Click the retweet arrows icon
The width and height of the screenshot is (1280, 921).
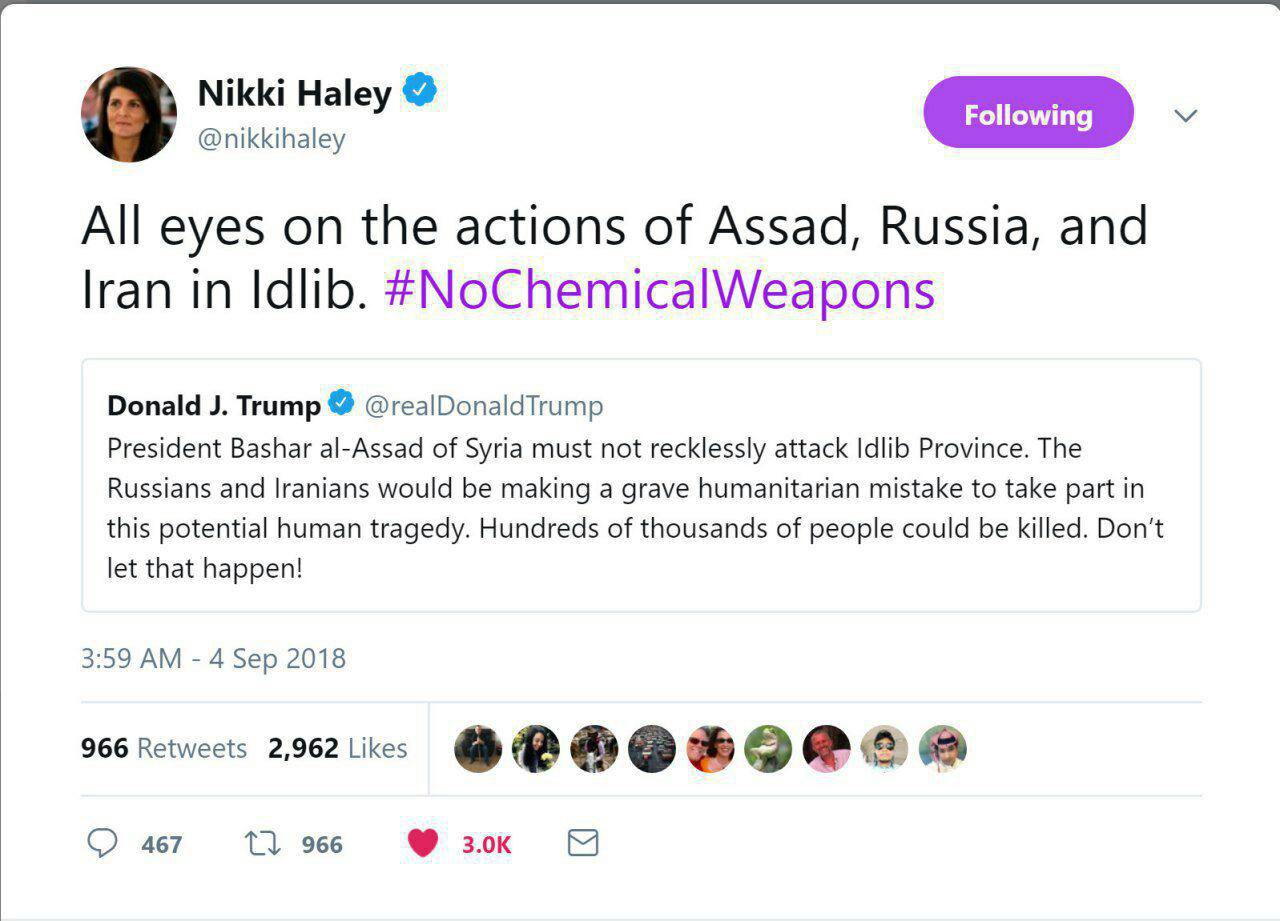[x=261, y=844]
